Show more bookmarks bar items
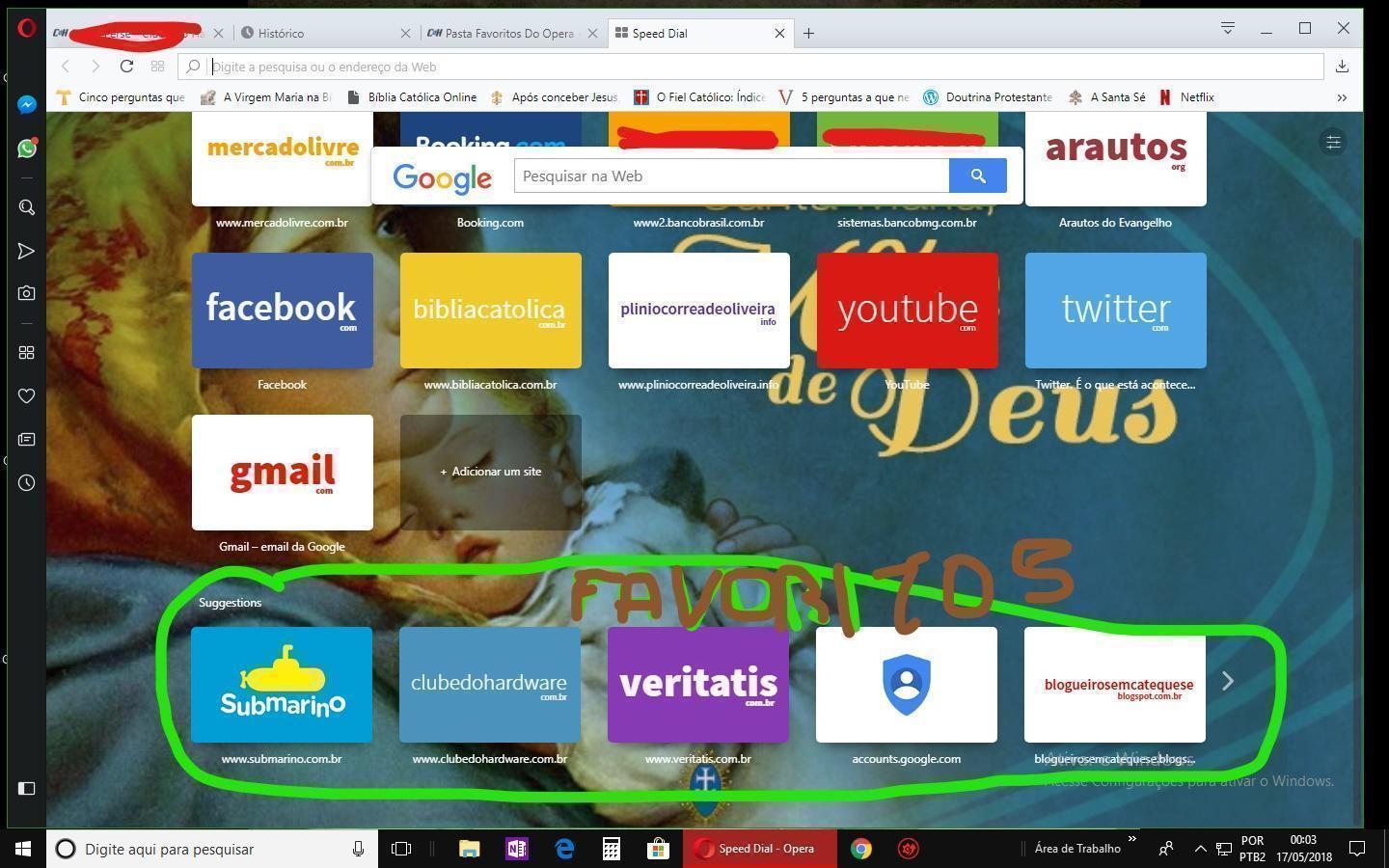 (x=1342, y=97)
